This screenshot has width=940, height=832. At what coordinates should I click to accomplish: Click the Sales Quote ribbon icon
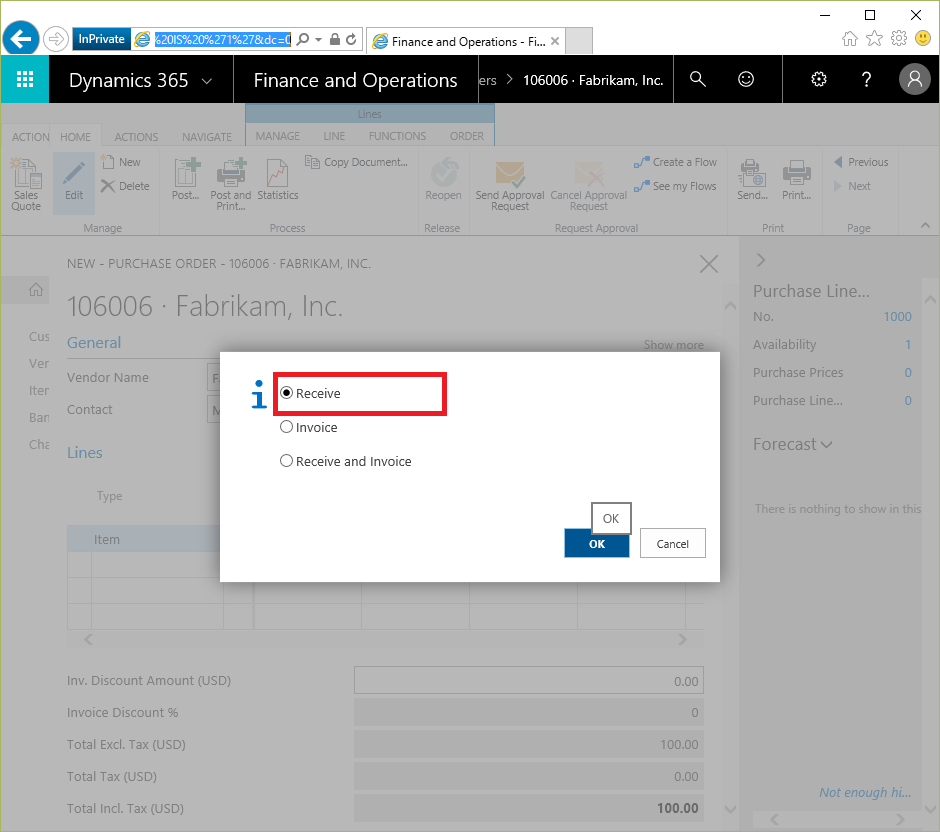26,185
